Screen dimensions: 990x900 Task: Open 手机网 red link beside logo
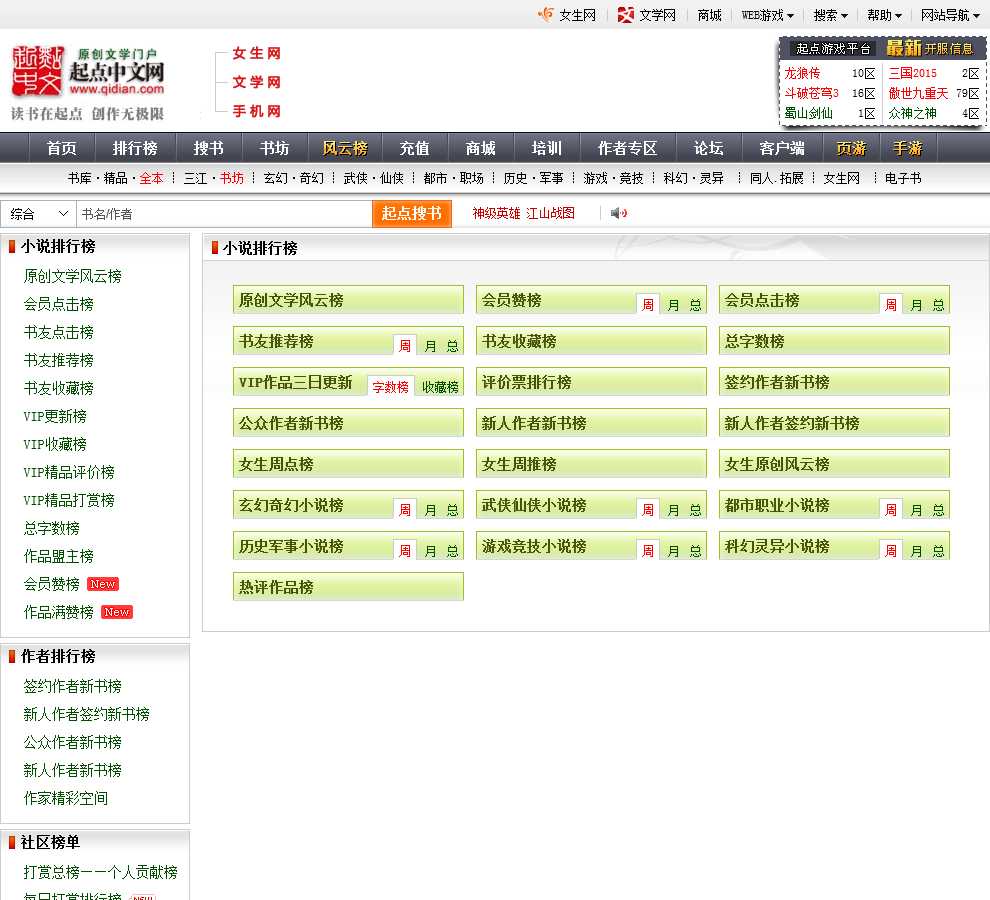tap(256, 111)
